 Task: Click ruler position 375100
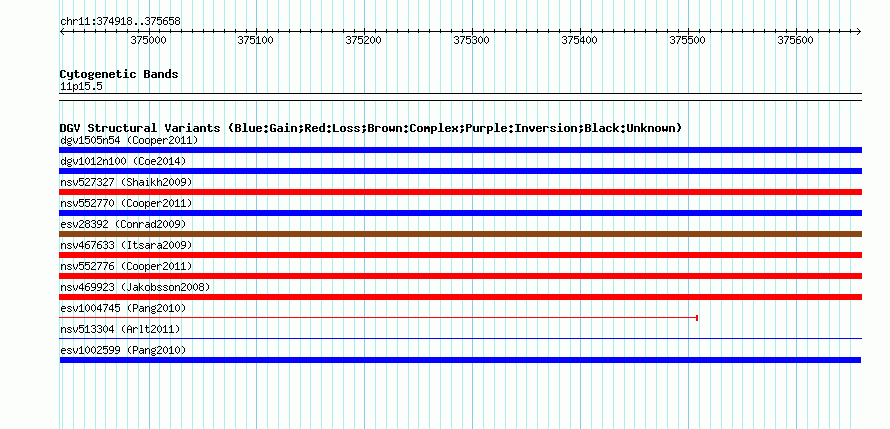(255, 40)
